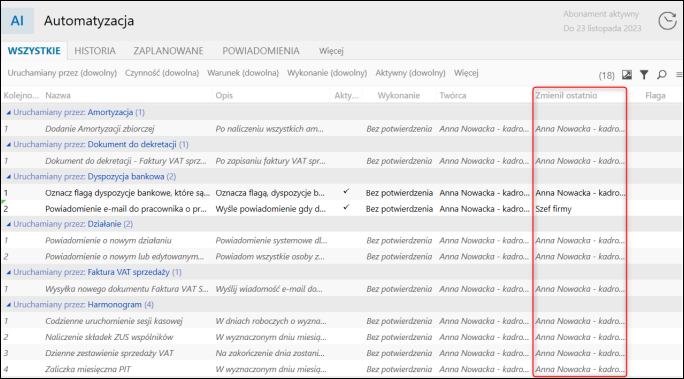Toggle active checkmark for Oznacz flagą dyspozycje row

[346, 191]
